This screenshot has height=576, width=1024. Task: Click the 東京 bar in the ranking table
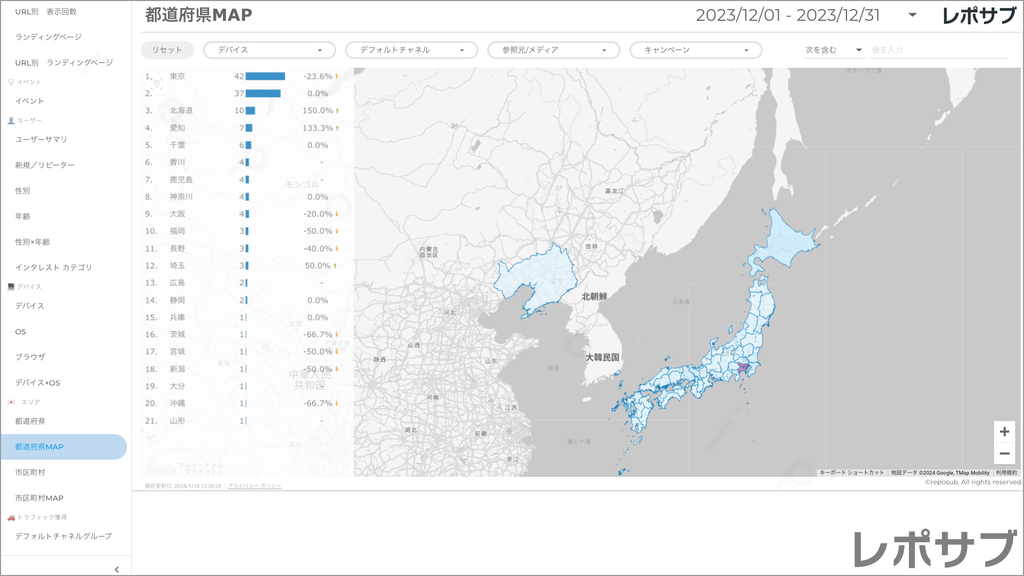[x=265, y=76]
